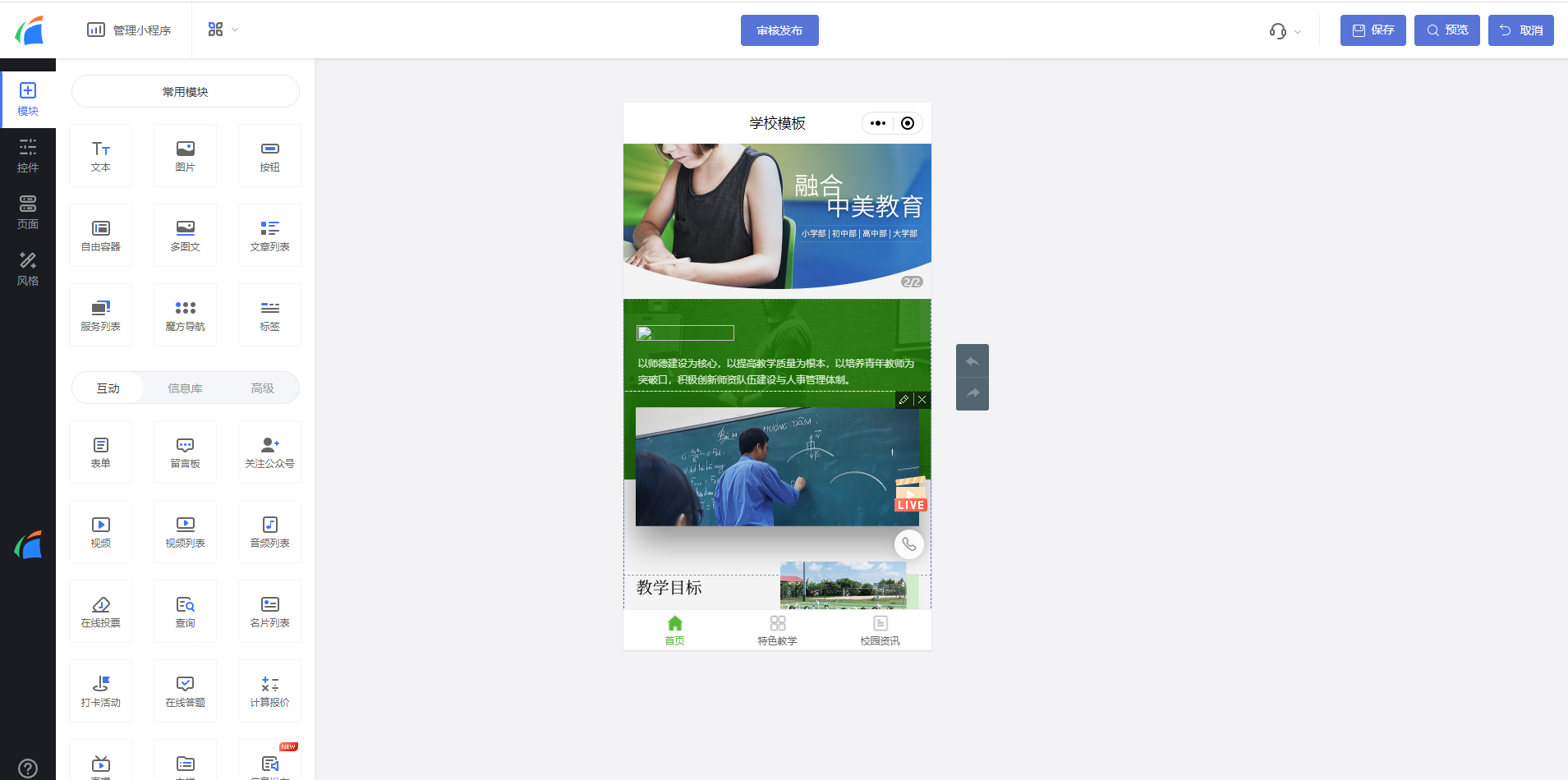The height and width of the screenshot is (780, 1568).
Task: Add the 魔方导航 module
Action: pyautogui.click(x=186, y=315)
